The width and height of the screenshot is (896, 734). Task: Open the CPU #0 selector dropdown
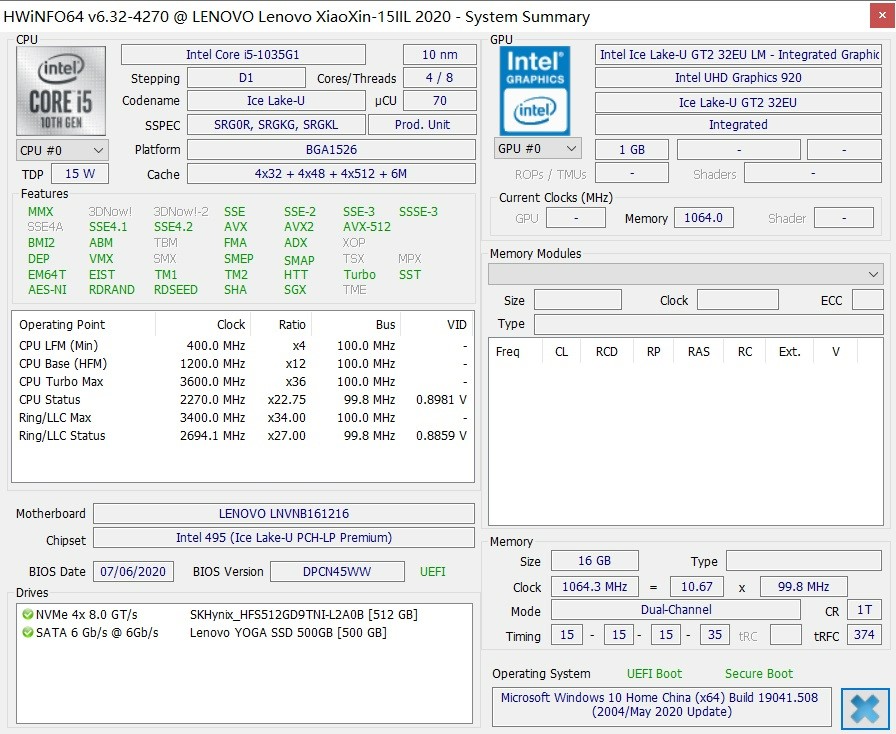62,150
